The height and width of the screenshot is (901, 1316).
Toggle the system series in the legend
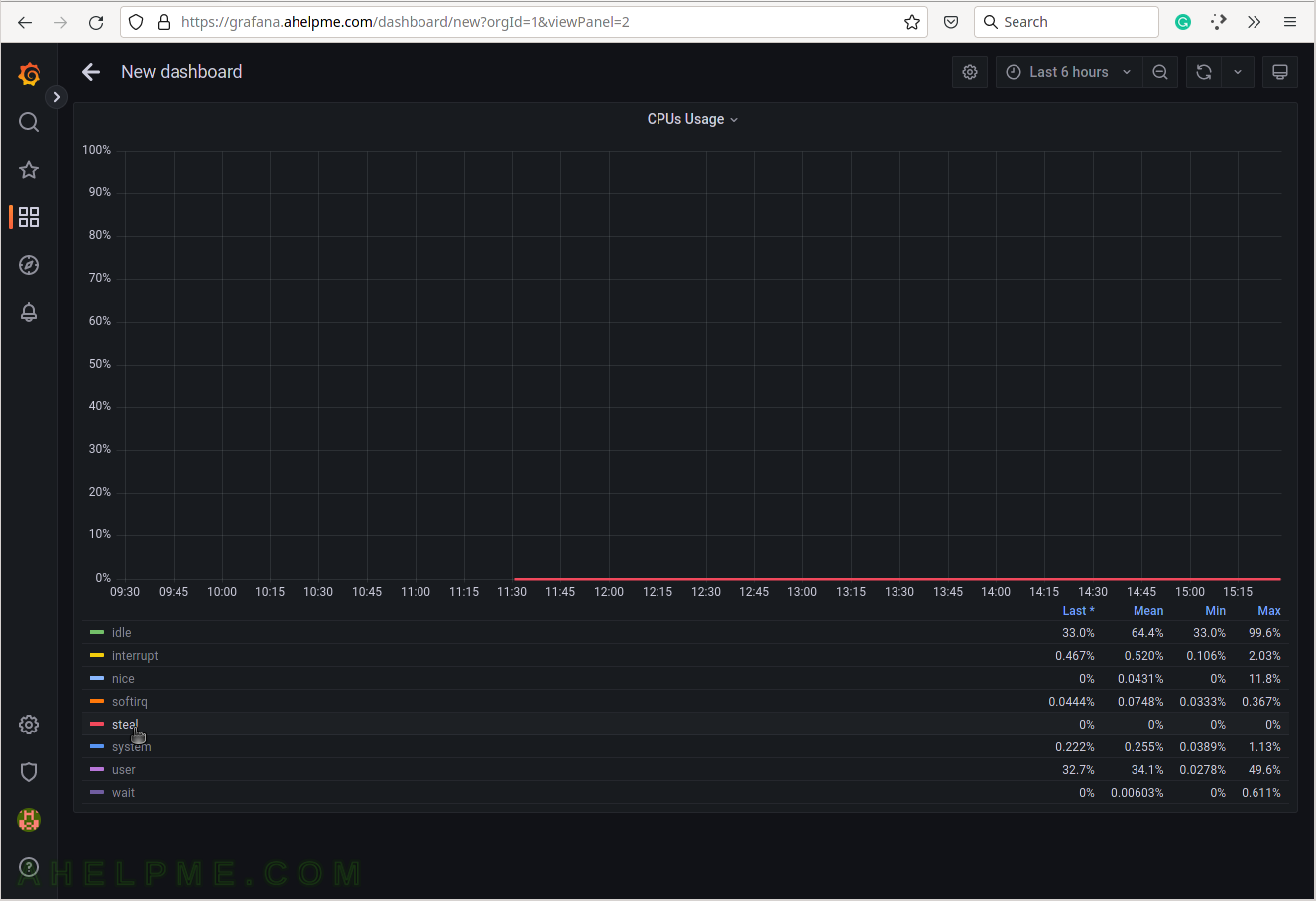click(x=131, y=747)
